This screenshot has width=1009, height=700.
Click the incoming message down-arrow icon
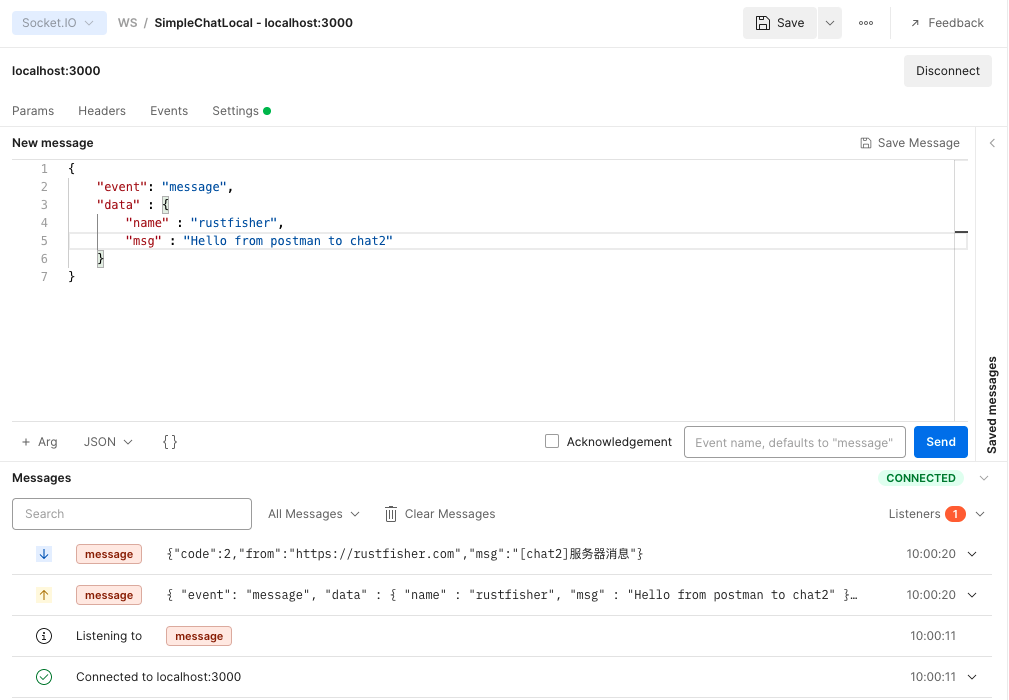click(44, 554)
